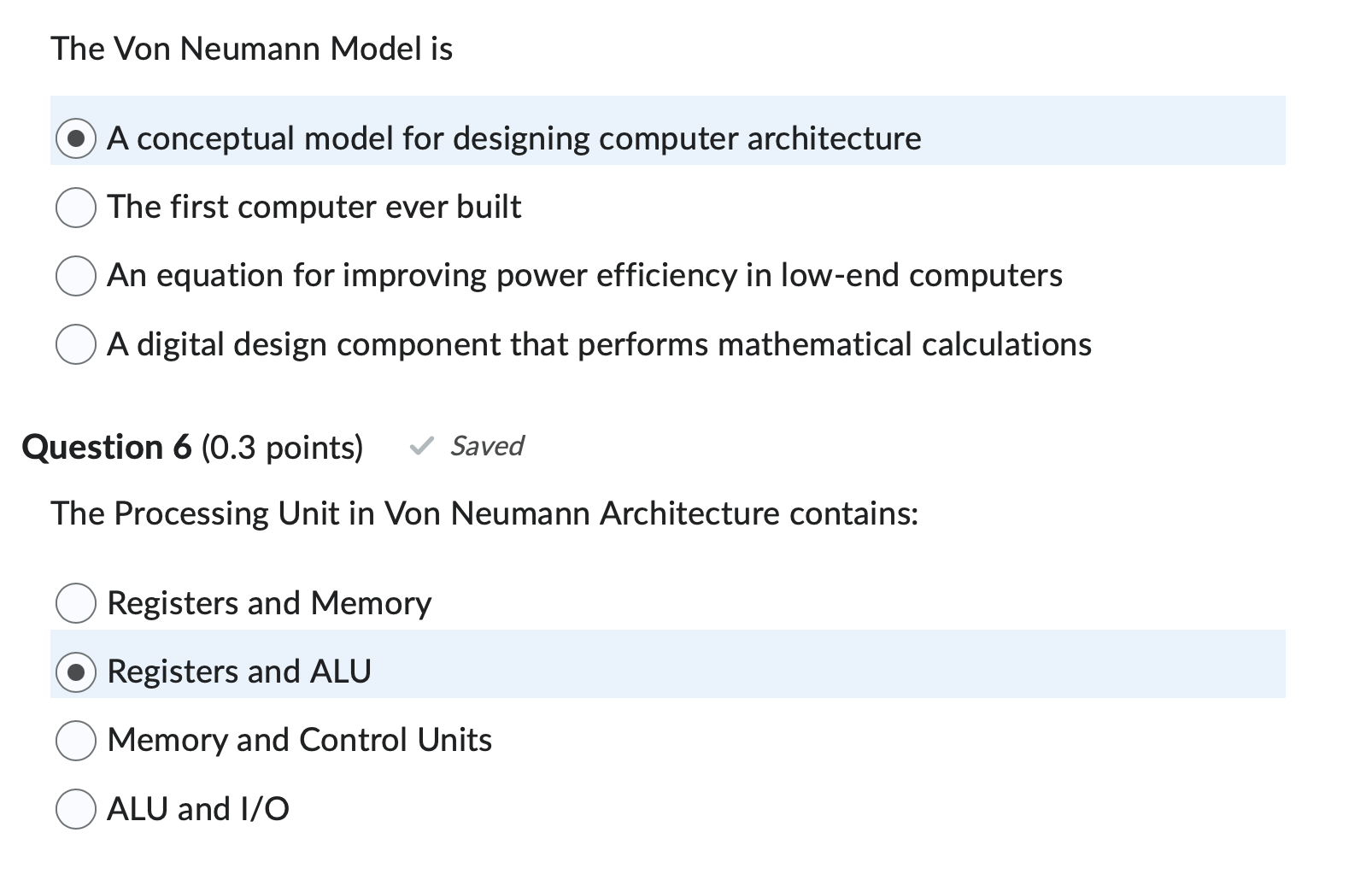The width and height of the screenshot is (1372, 874).
Task: Click the 'Saved' status text
Action: [x=488, y=447]
